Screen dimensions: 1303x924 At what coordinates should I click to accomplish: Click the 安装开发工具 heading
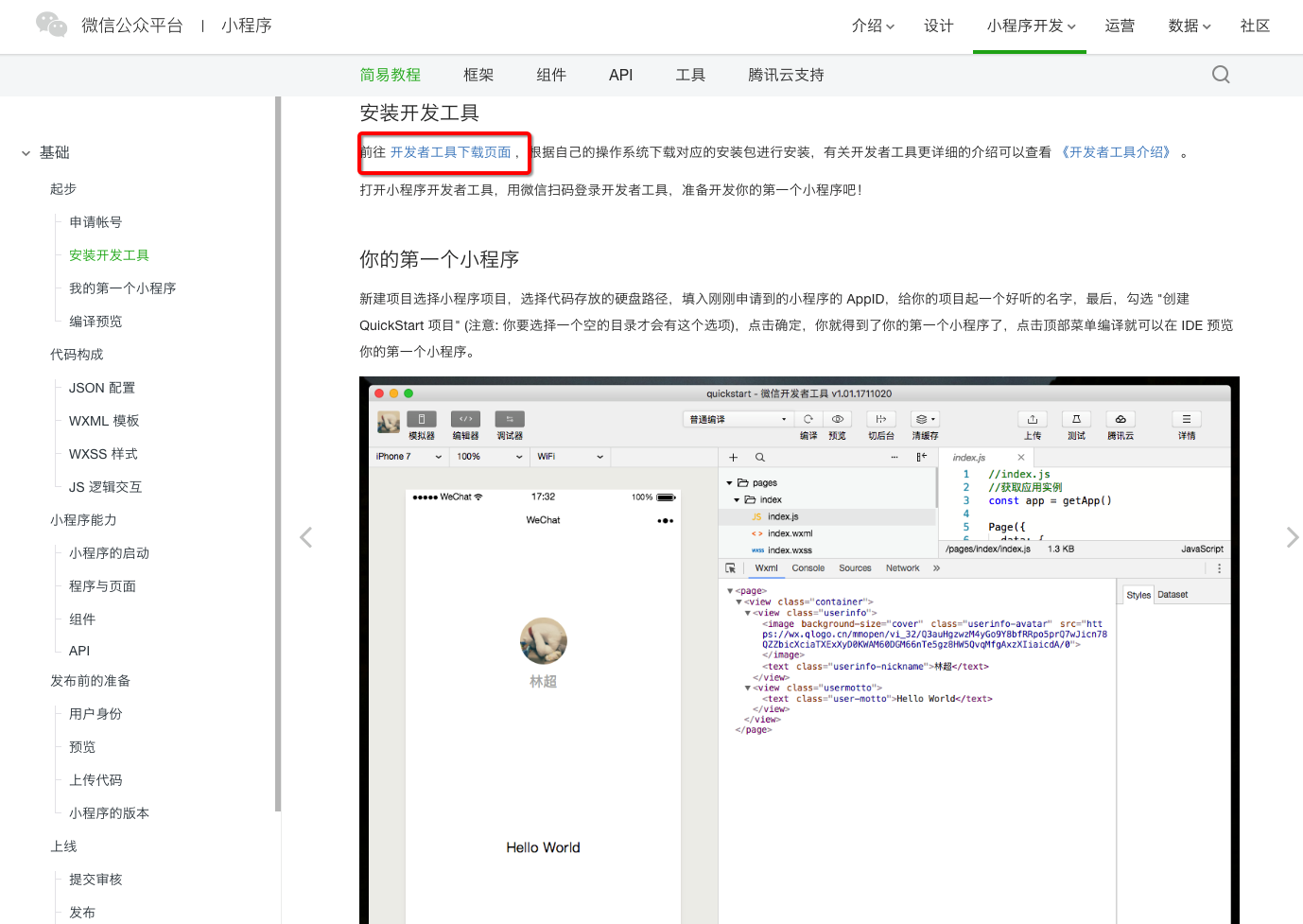419,113
